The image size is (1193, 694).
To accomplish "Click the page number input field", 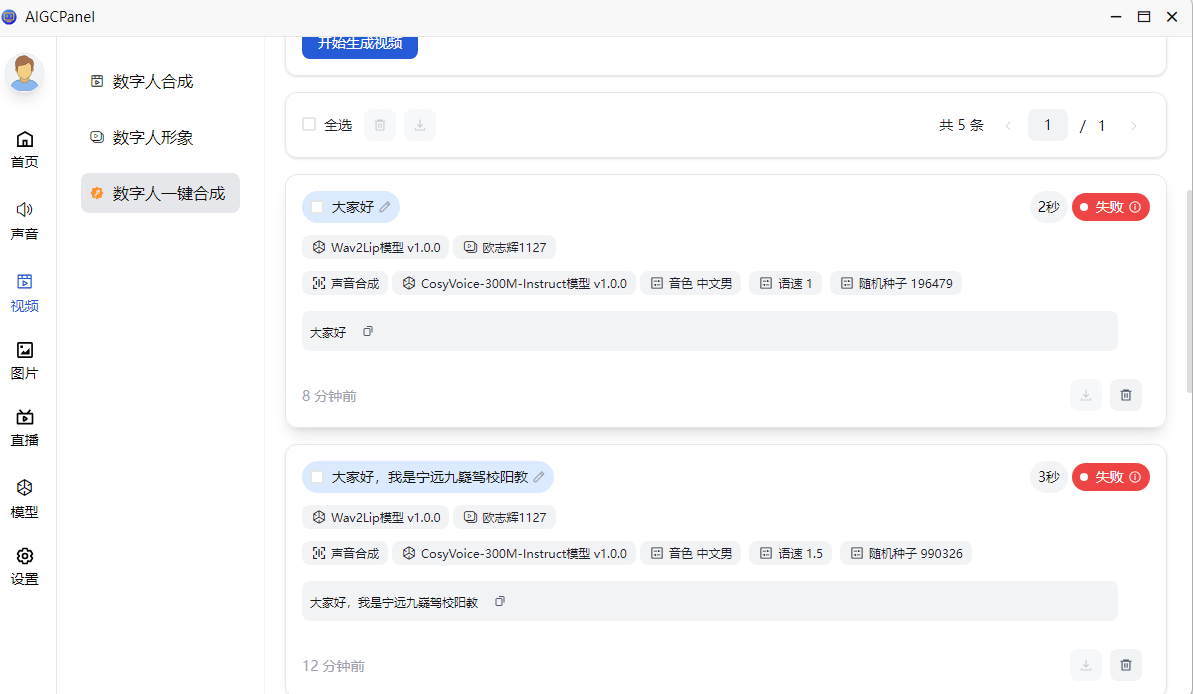I will pyautogui.click(x=1047, y=125).
